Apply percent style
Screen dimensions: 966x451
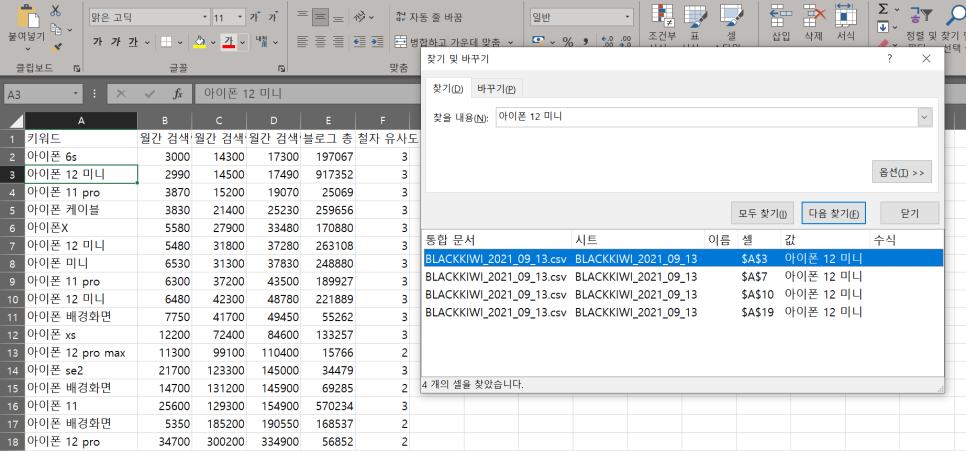coord(567,42)
